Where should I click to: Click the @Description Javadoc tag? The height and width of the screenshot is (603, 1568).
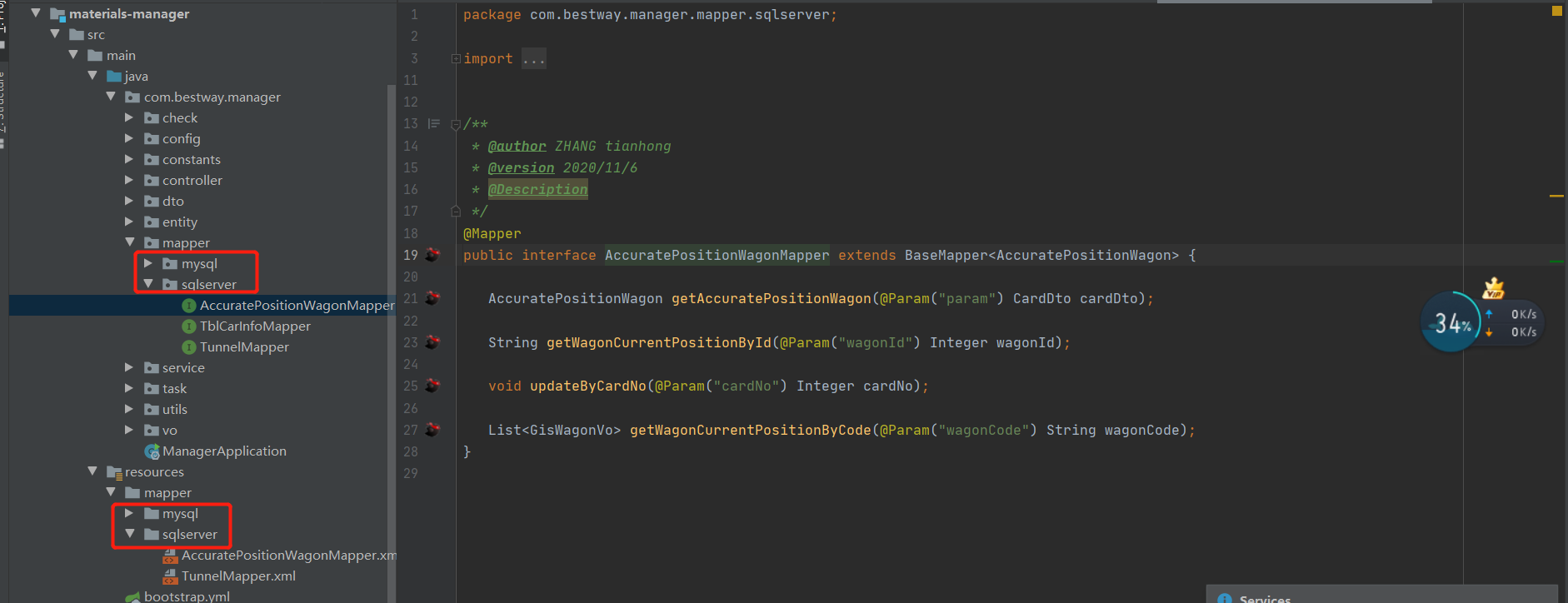pyautogui.click(x=538, y=189)
